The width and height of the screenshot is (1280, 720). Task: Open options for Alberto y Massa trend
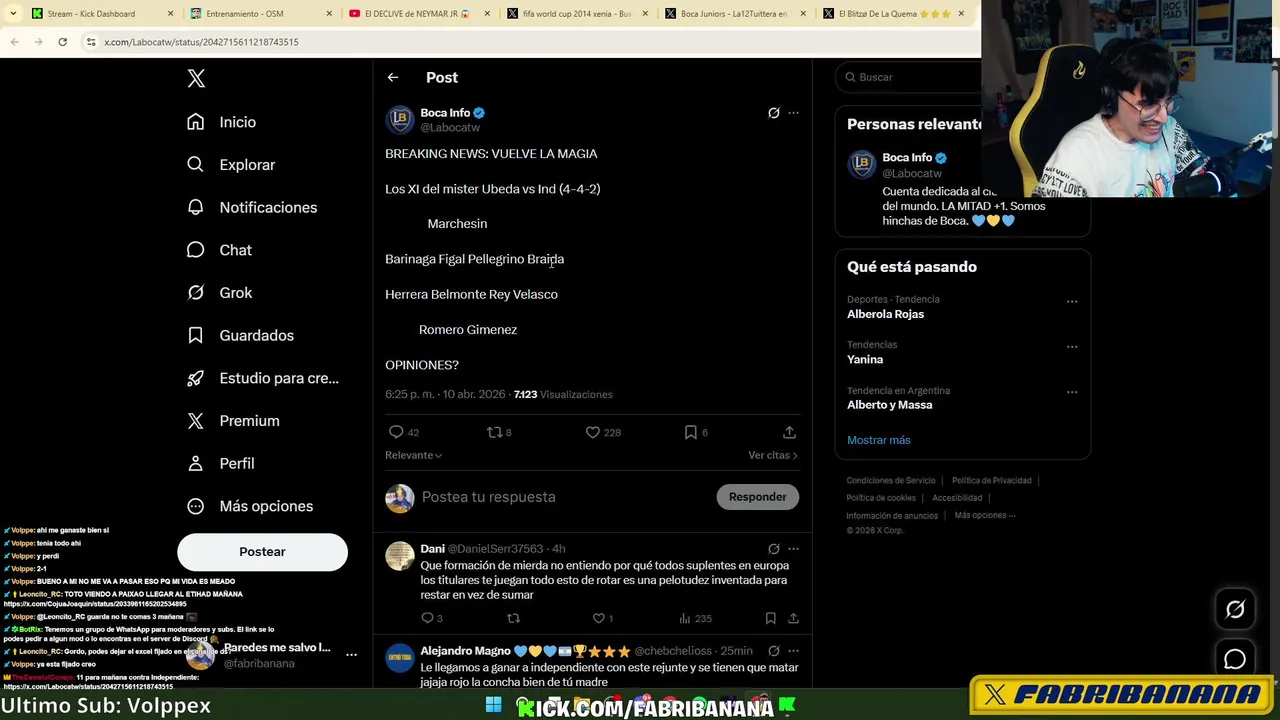pos(1072,392)
